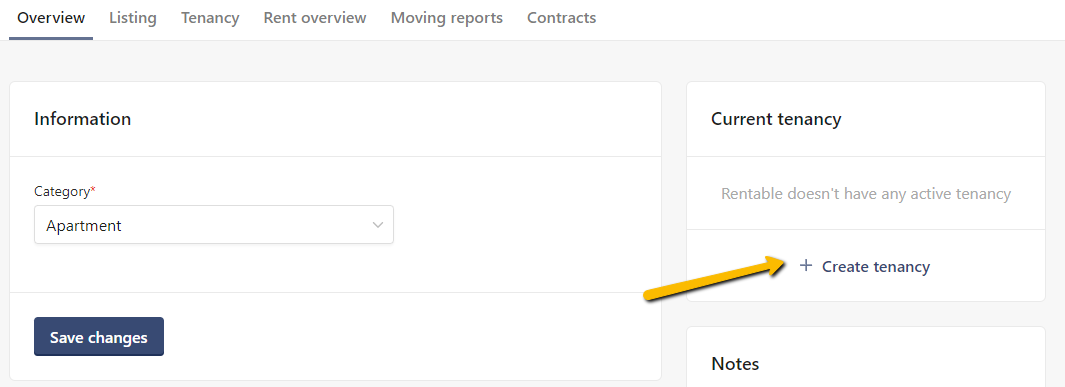The height and width of the screenshot is (387, 1065).
Task: Click the Save changes button
Action: click(99, 337)
